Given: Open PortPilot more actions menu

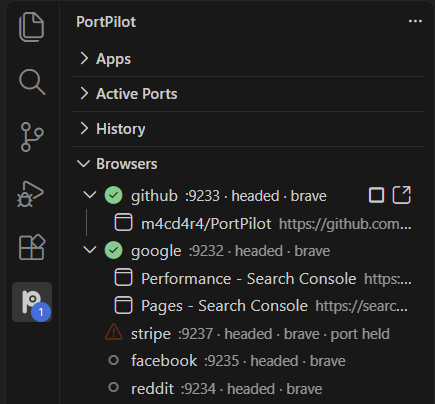Looking at the screenshot, I should (x=415, y=21).
